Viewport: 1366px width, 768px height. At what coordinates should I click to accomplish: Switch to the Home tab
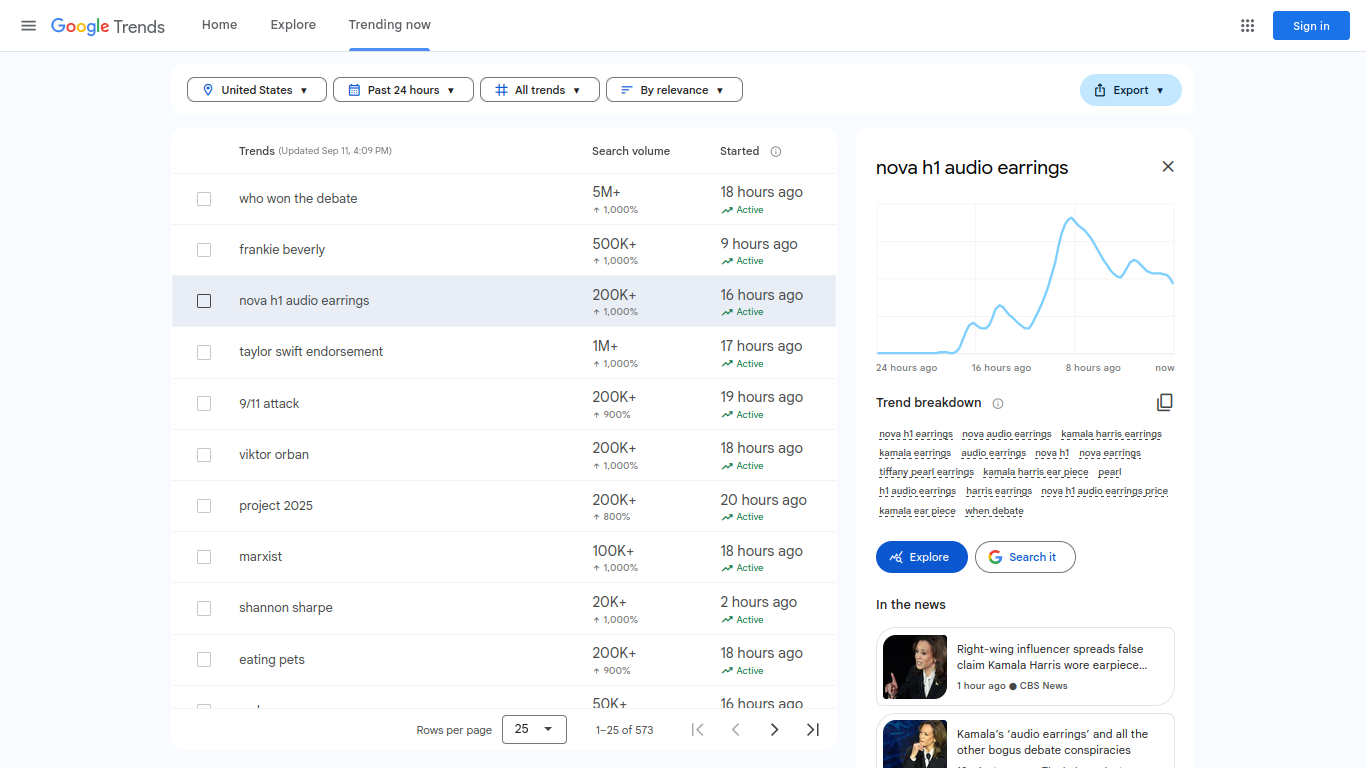(x=219, y=25)
